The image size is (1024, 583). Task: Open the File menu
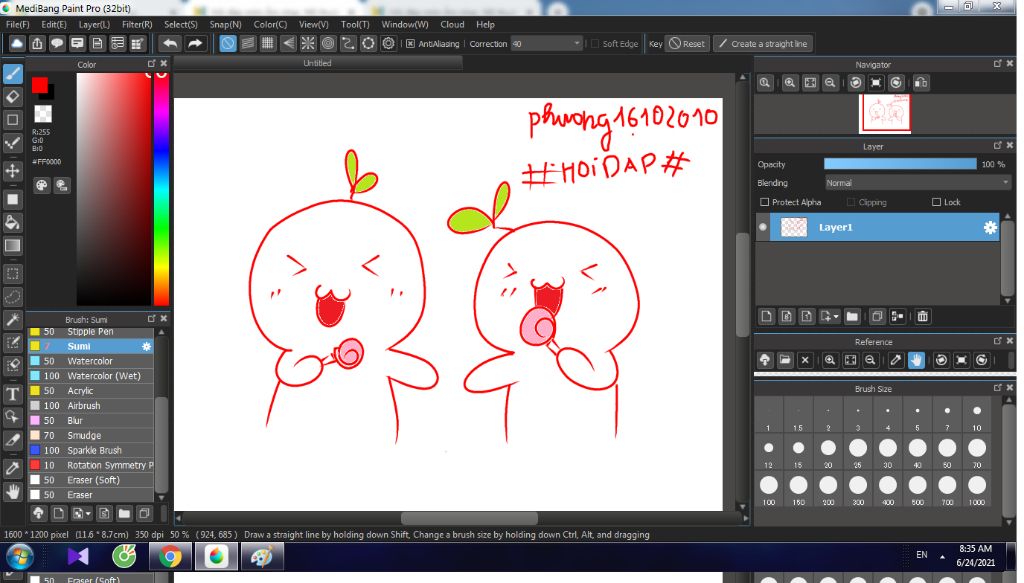coord(18,24)
